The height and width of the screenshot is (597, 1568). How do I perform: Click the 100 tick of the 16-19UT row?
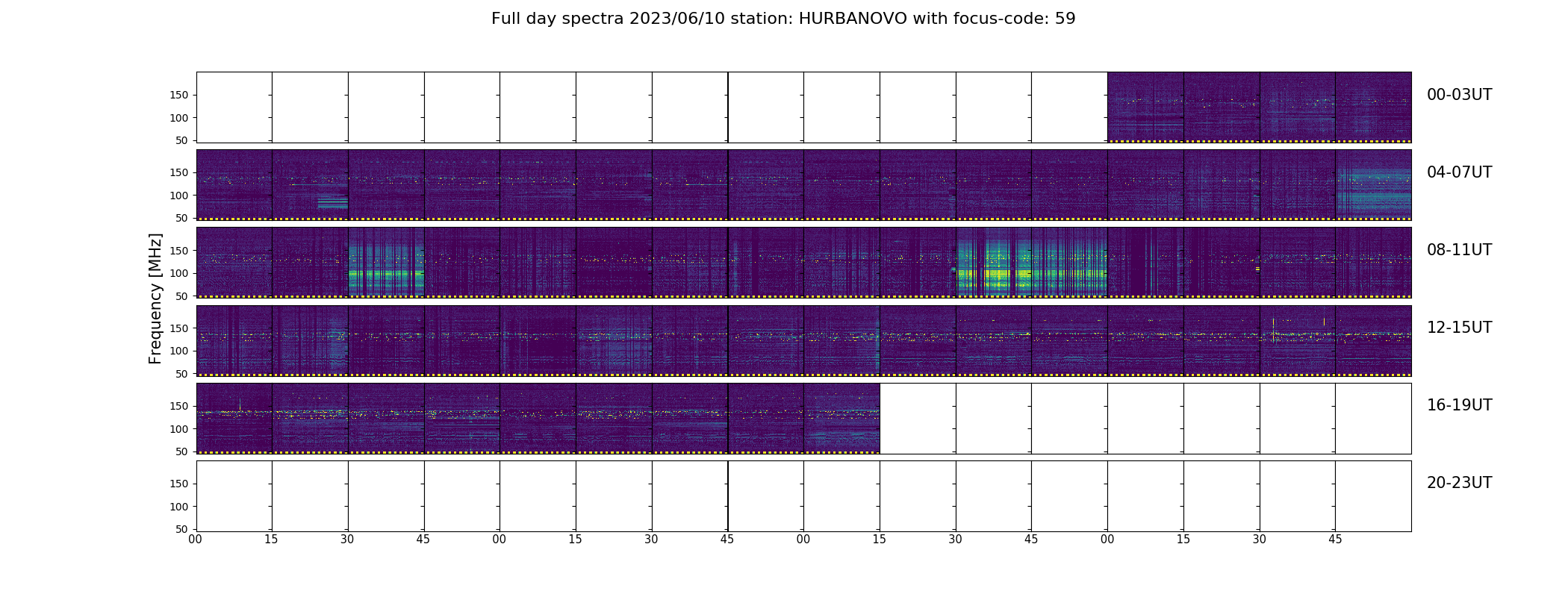click(179, 429)
